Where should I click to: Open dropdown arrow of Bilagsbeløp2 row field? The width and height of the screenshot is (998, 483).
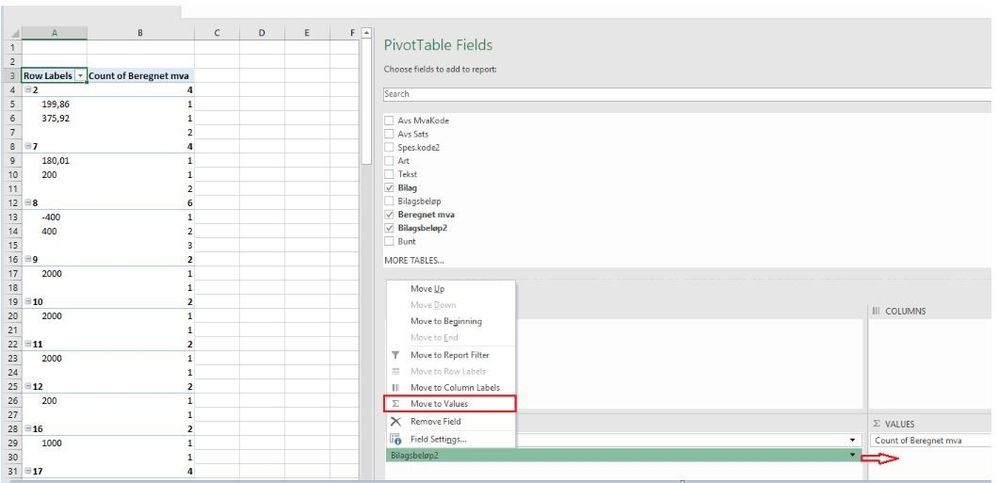point(852,456)
